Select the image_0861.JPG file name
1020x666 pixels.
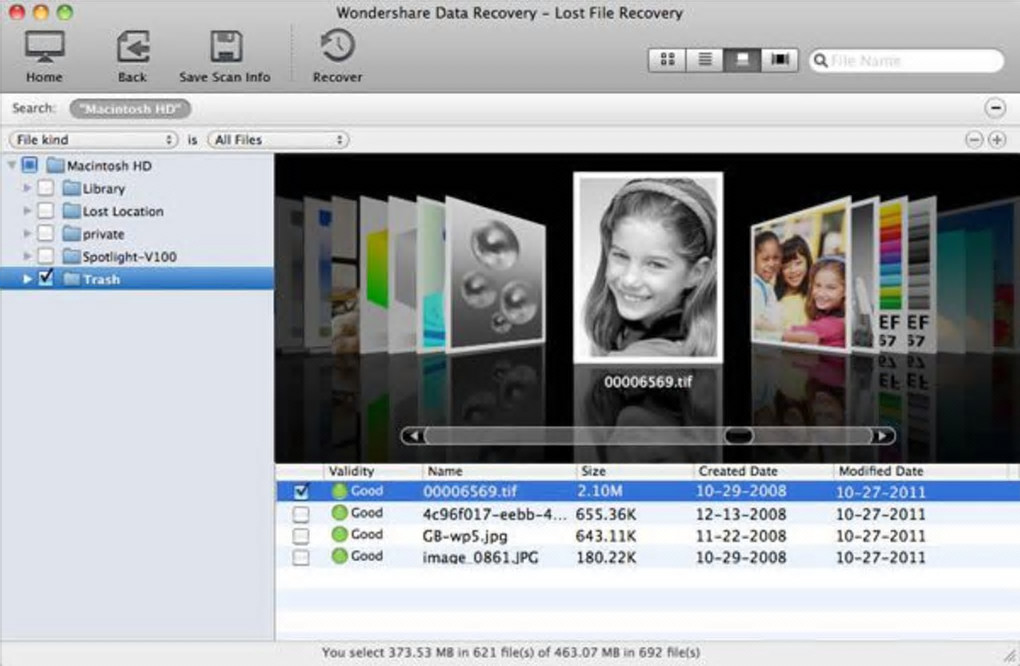(480, 557)
